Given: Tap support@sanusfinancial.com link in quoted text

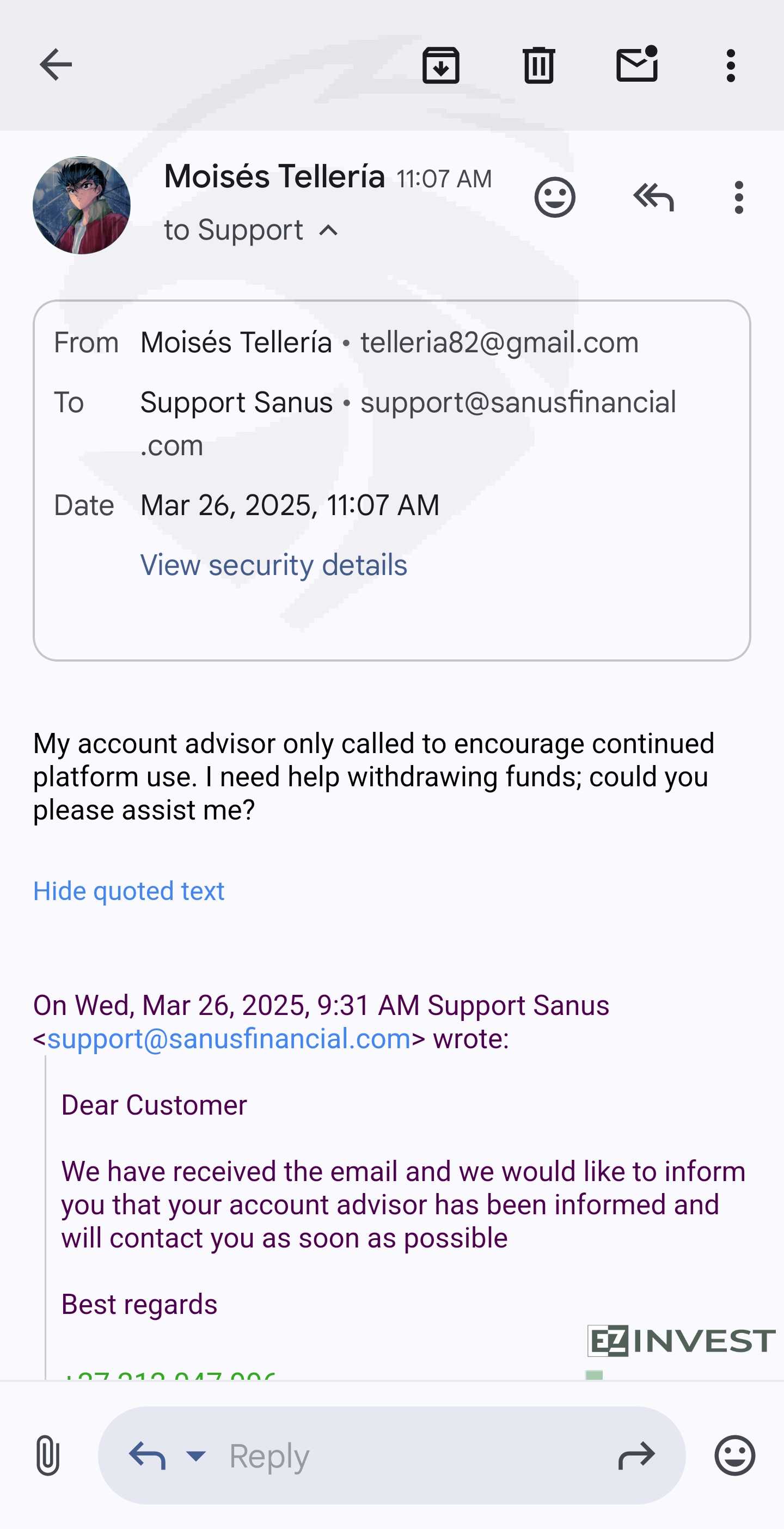Looking at the screenshot, I should [x=229, y=1039].
